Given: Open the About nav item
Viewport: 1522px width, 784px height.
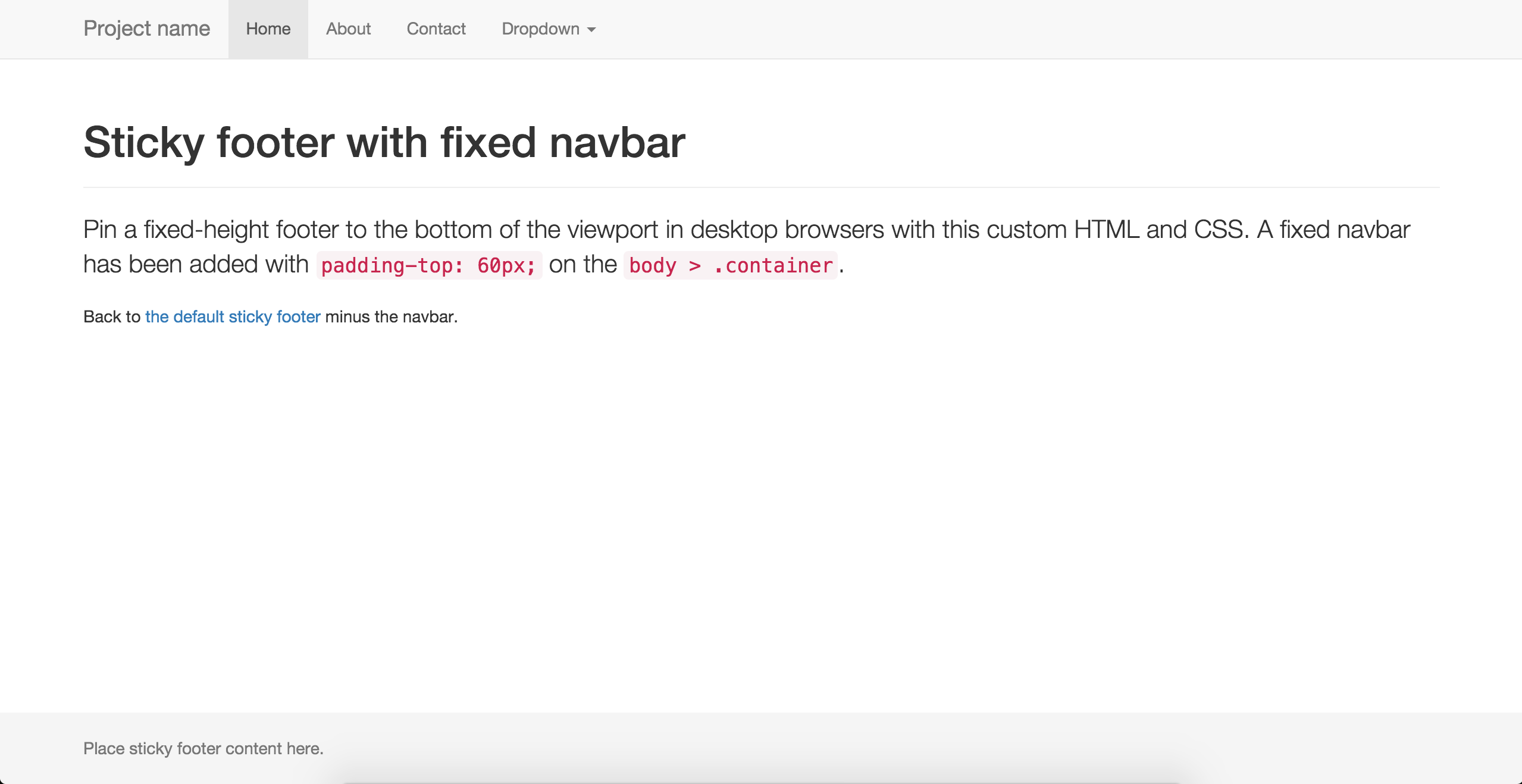Looking at the screenshot, I should click(348, 29).
